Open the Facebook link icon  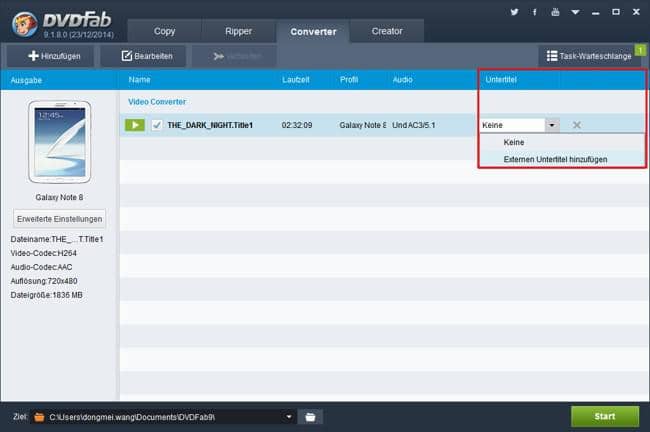[535, 12]
